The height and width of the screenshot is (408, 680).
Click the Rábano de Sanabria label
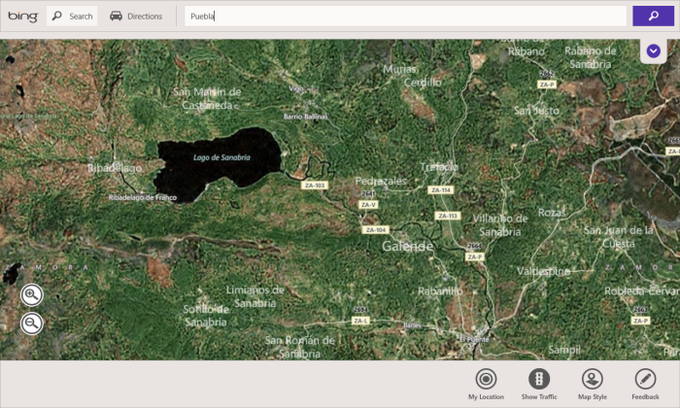590,57
